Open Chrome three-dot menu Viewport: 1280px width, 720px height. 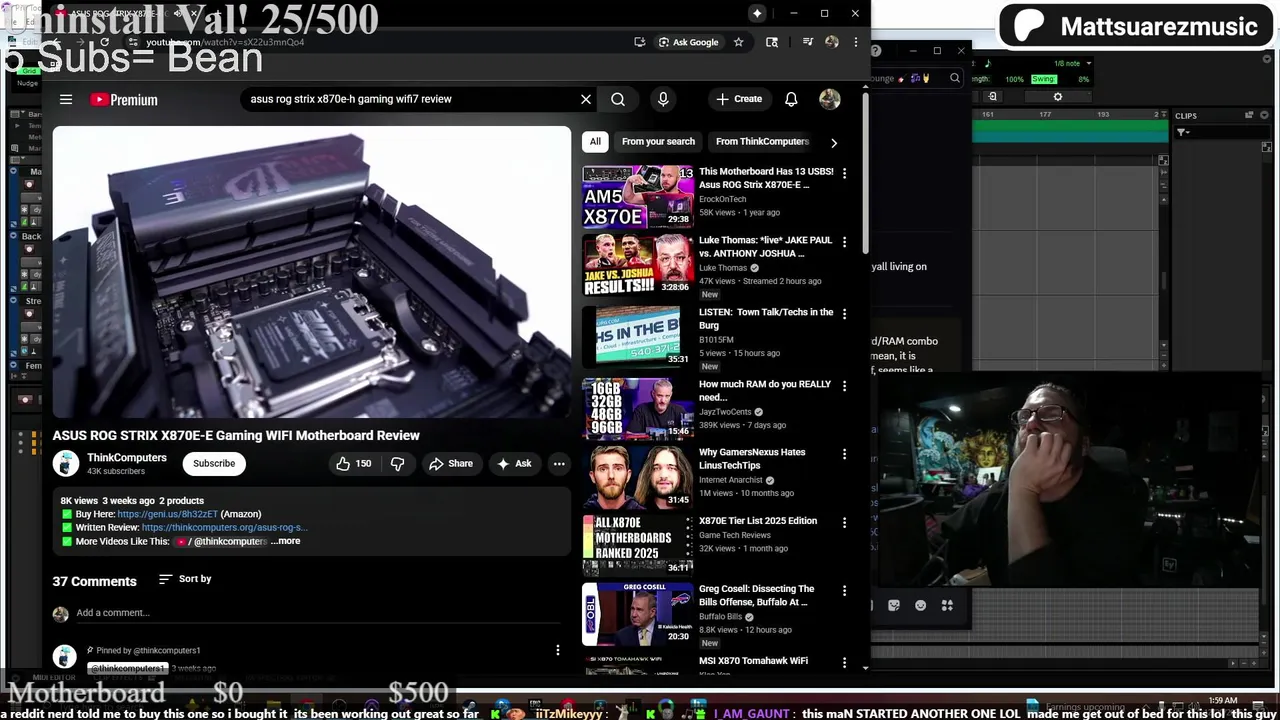click(855, 42)
